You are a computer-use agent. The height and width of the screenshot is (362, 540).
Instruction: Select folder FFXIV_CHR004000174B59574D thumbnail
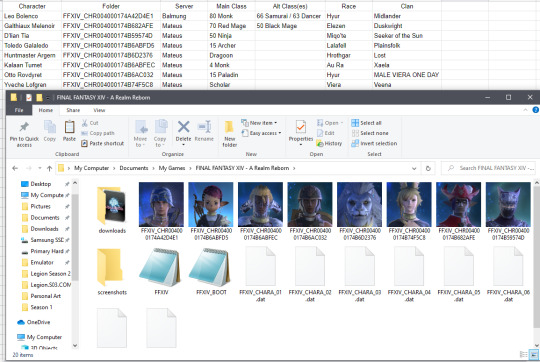coord(508,204)
